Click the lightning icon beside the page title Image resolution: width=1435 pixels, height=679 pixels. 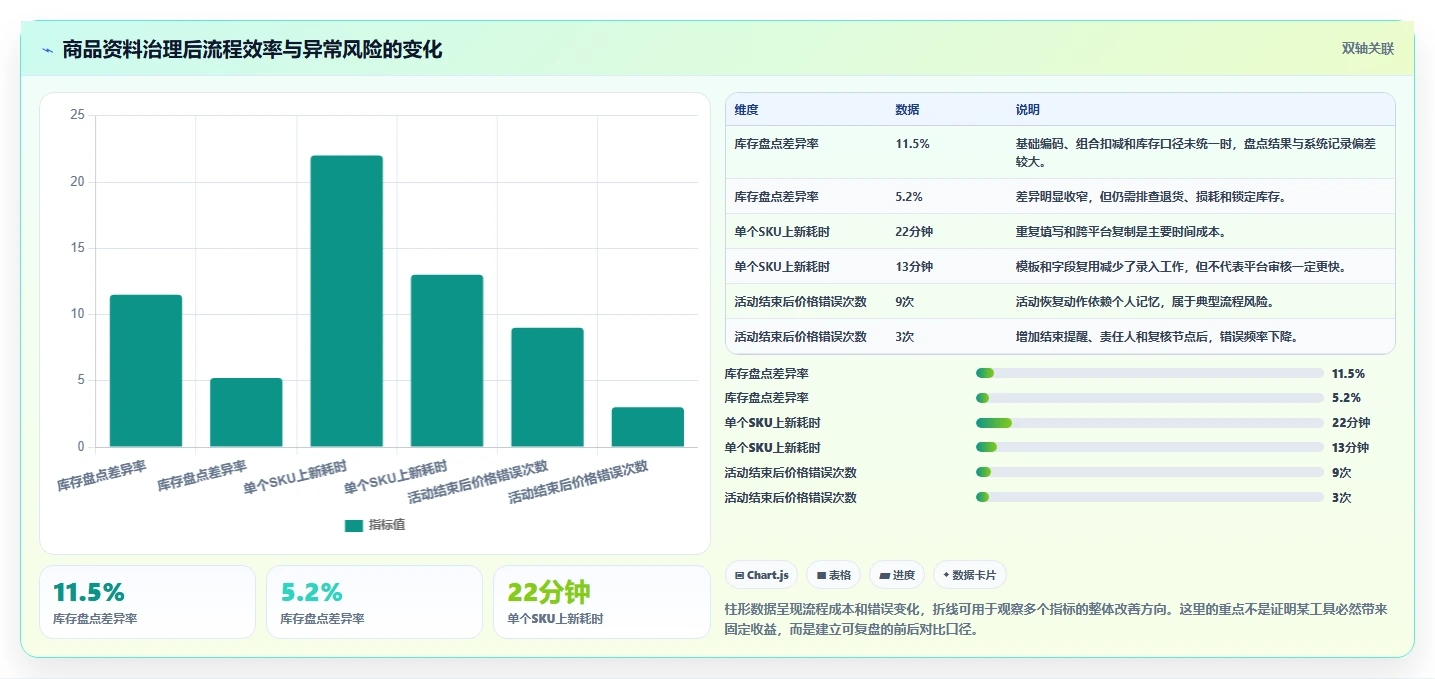[x=47, y=50]
